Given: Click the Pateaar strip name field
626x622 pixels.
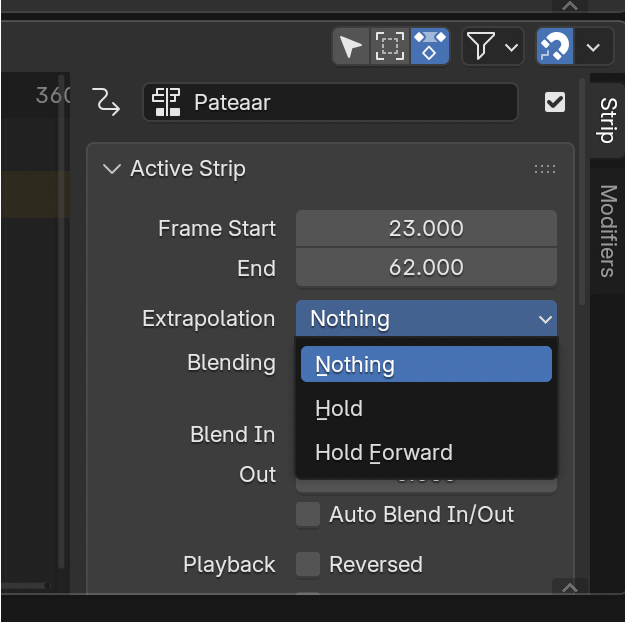Looking at the screenshot, I should click(x=340, y=102).
